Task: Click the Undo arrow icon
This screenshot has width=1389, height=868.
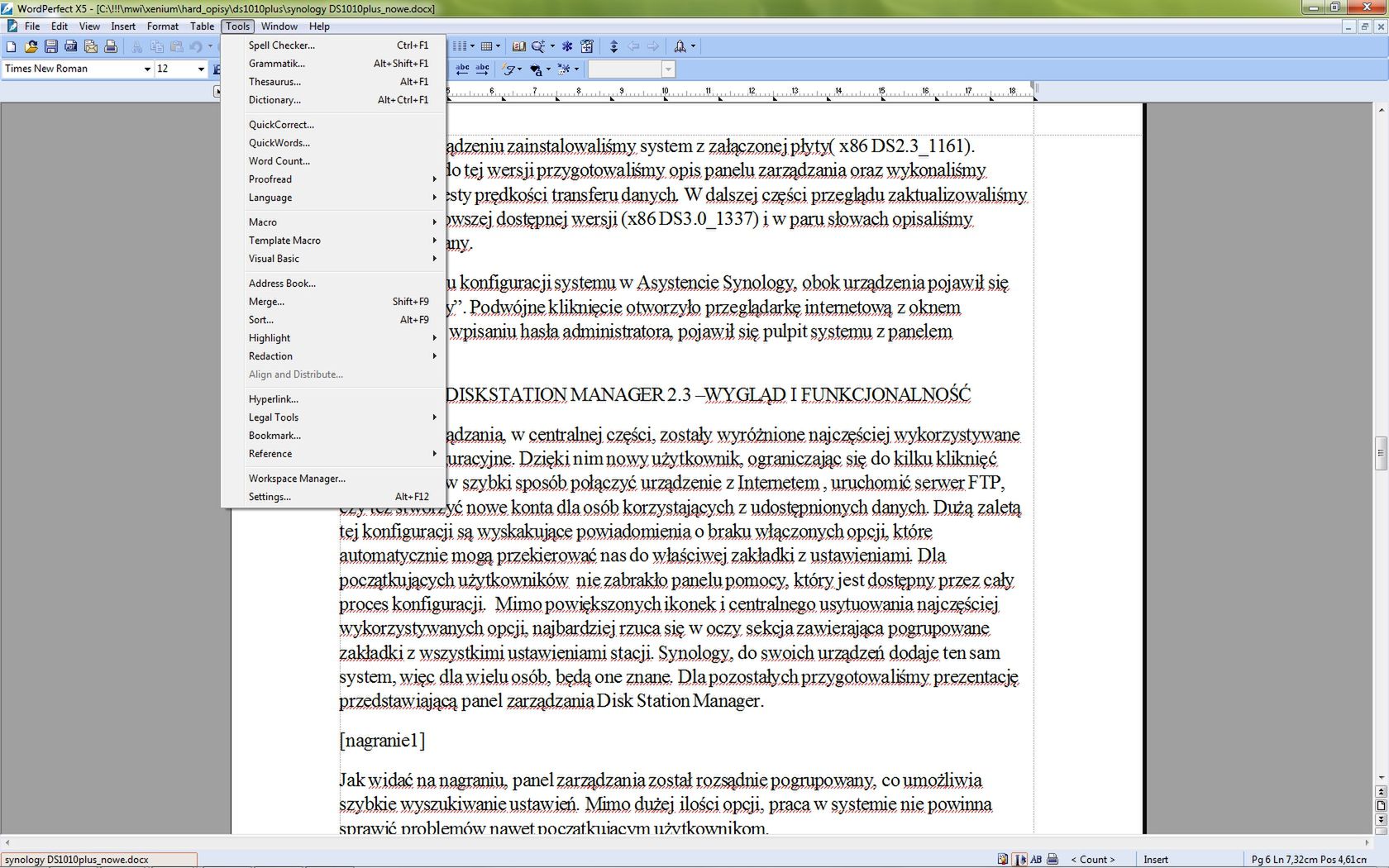Action: 196,46
